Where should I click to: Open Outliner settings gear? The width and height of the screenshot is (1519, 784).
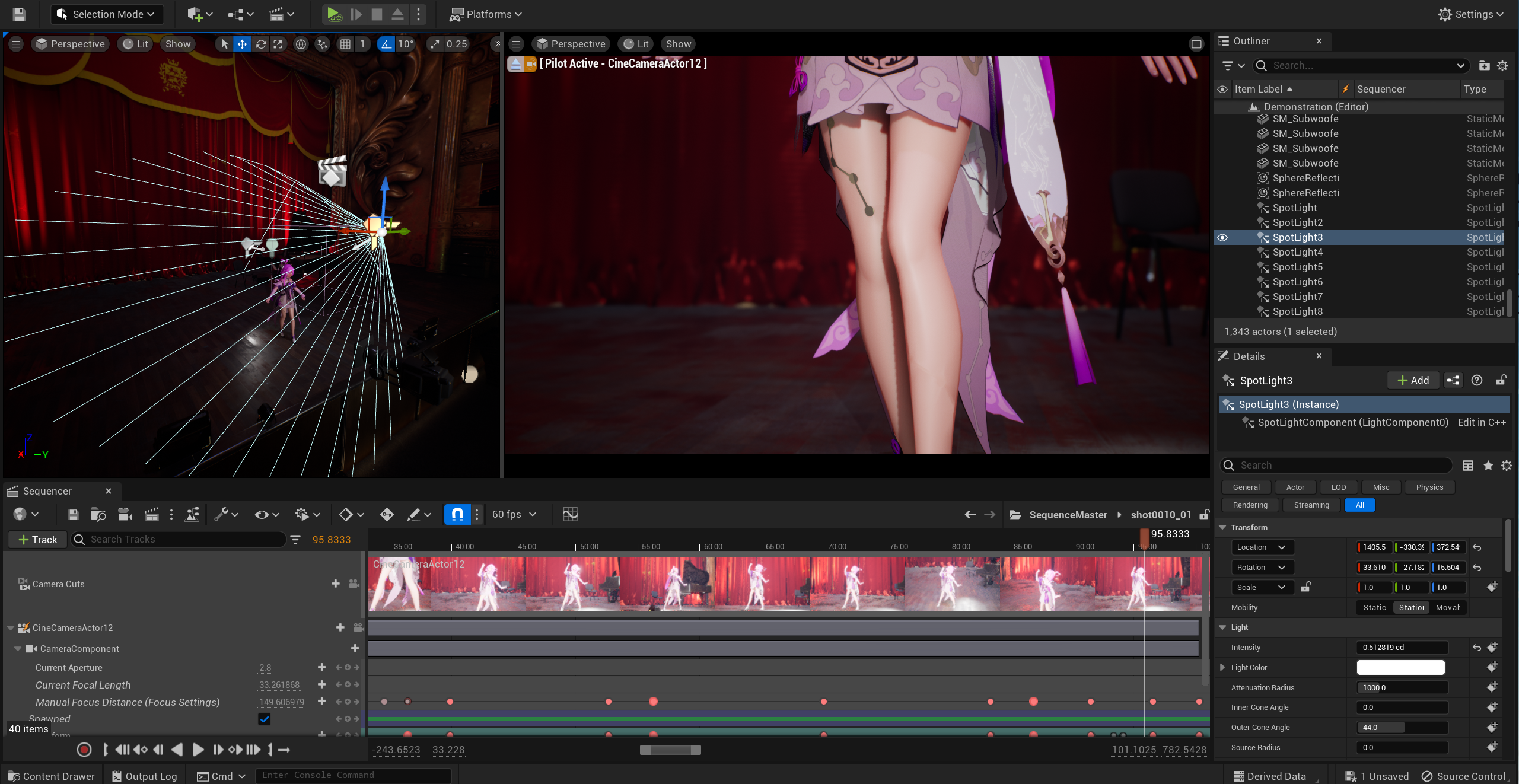pos(1502,65)
